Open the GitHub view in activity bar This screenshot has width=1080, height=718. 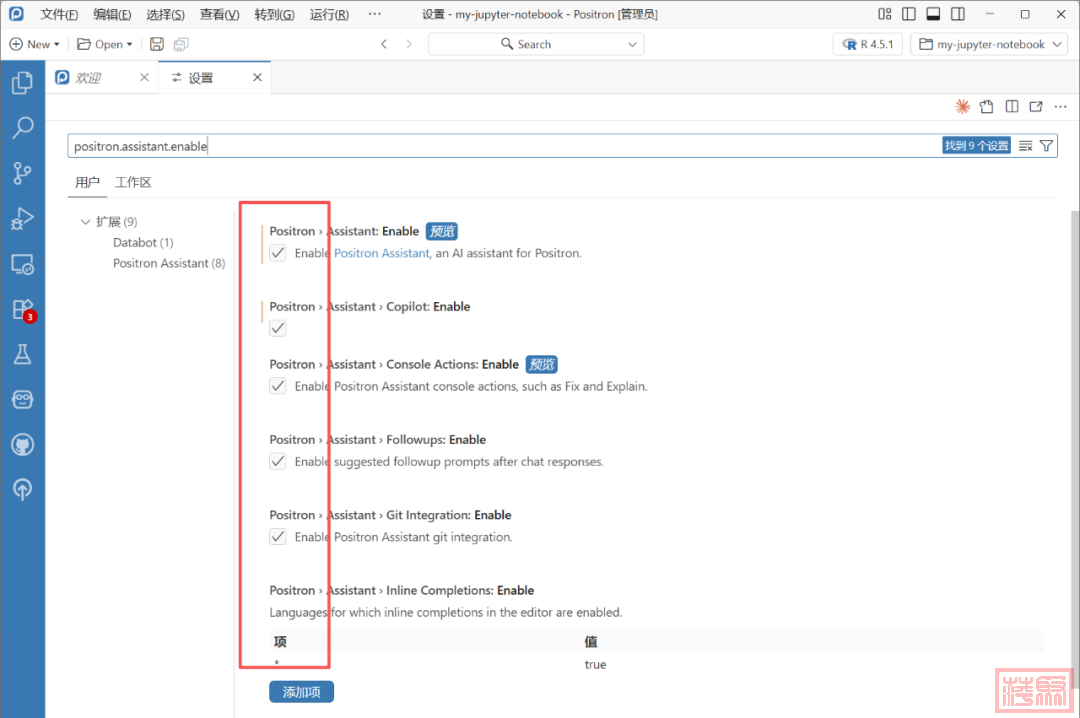22,444
